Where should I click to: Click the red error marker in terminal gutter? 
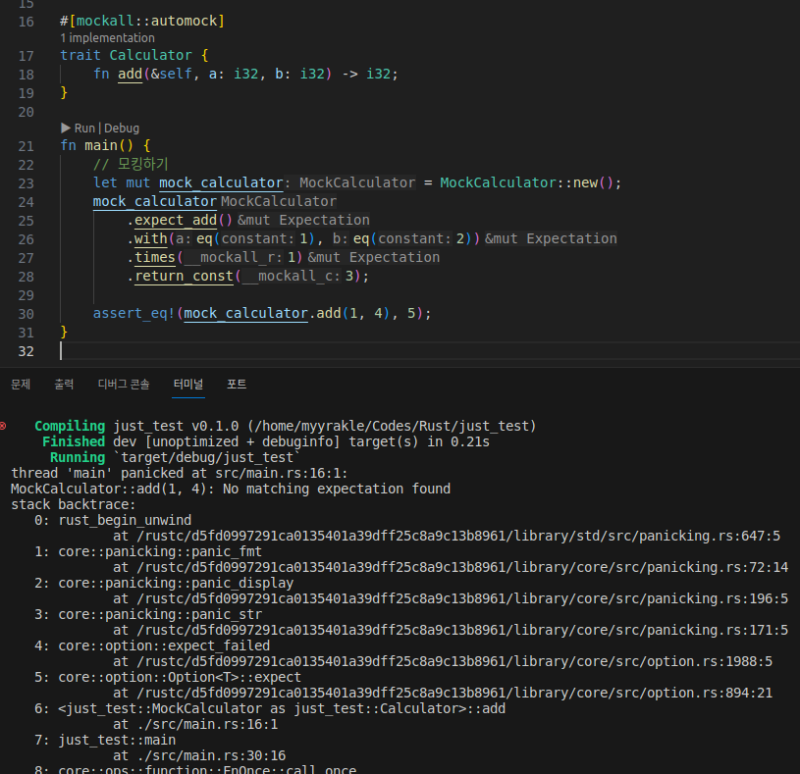3,426
